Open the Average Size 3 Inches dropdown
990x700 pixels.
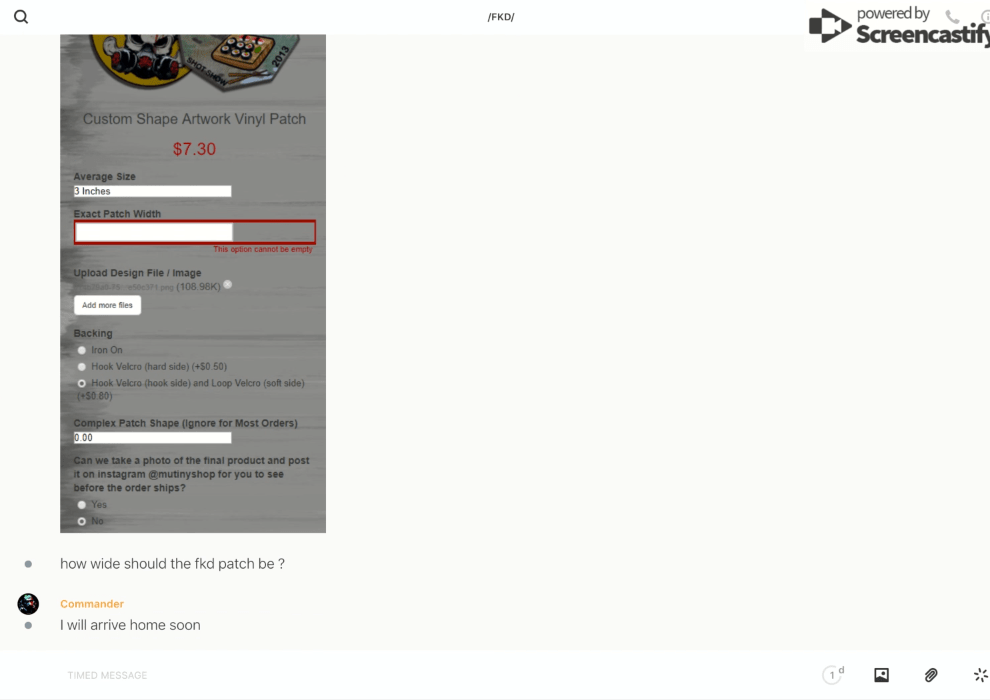tap(152, 191)
